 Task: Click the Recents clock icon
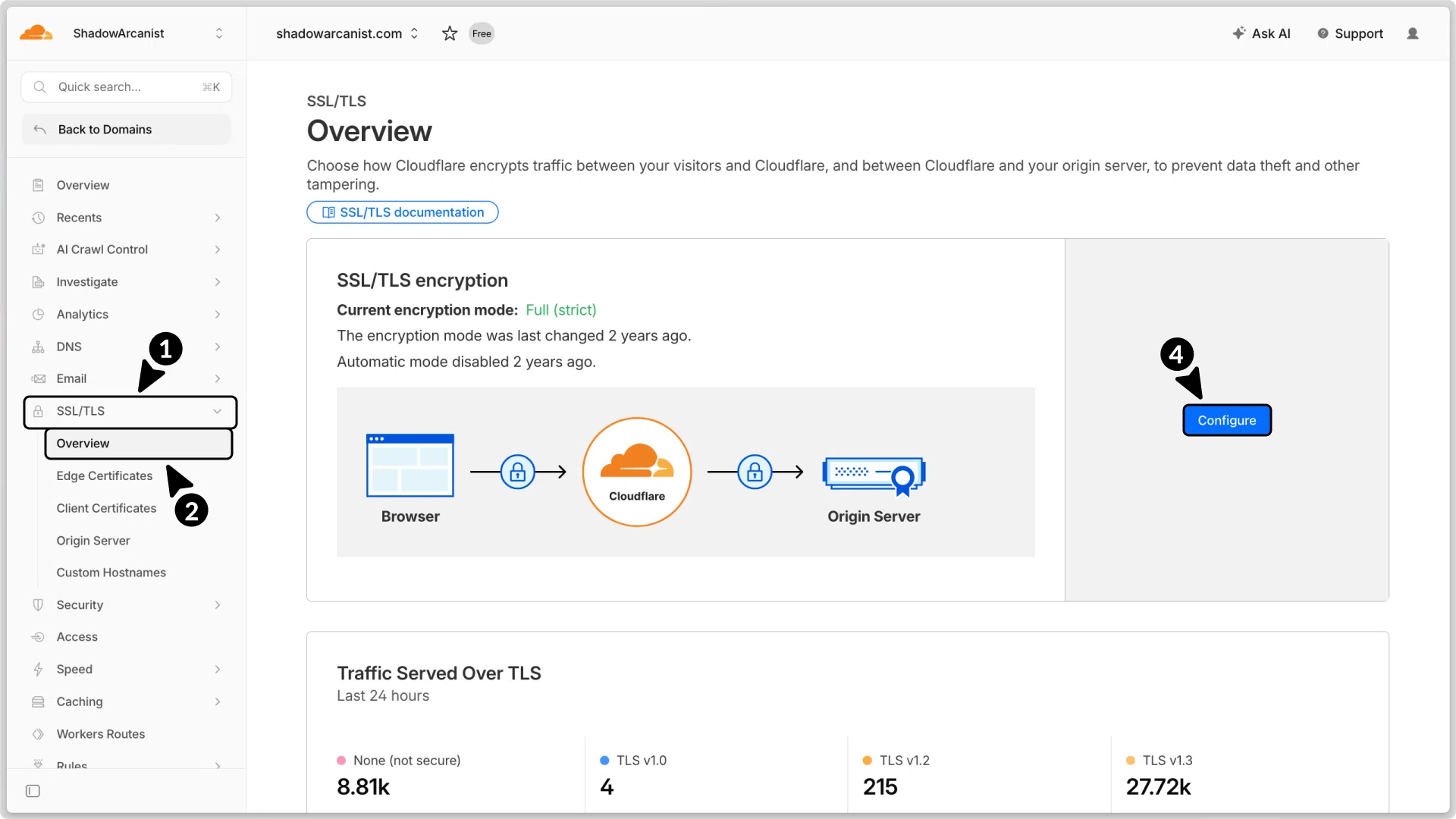[38, 218]
